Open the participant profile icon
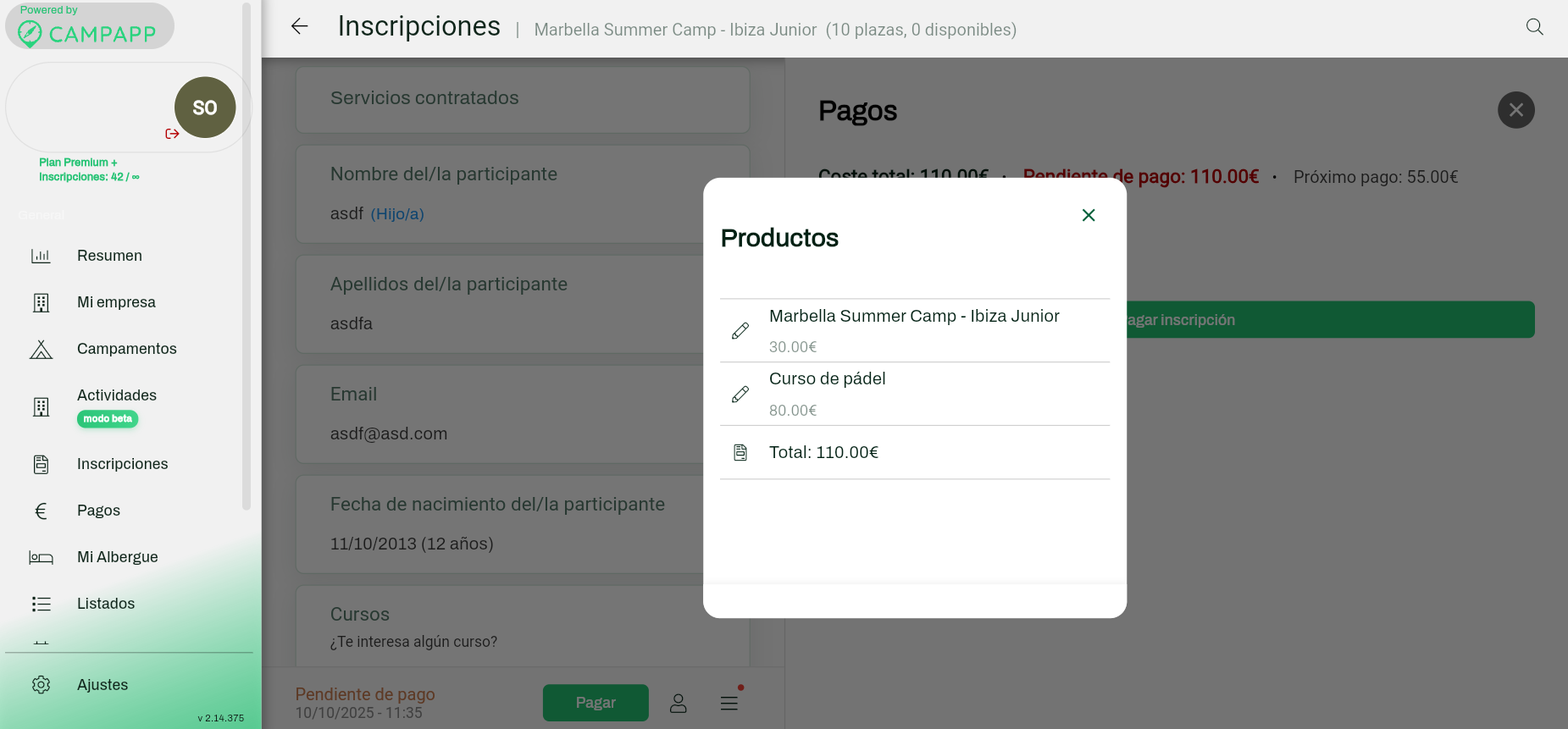1568x729 pixels. tap(678, 703)
